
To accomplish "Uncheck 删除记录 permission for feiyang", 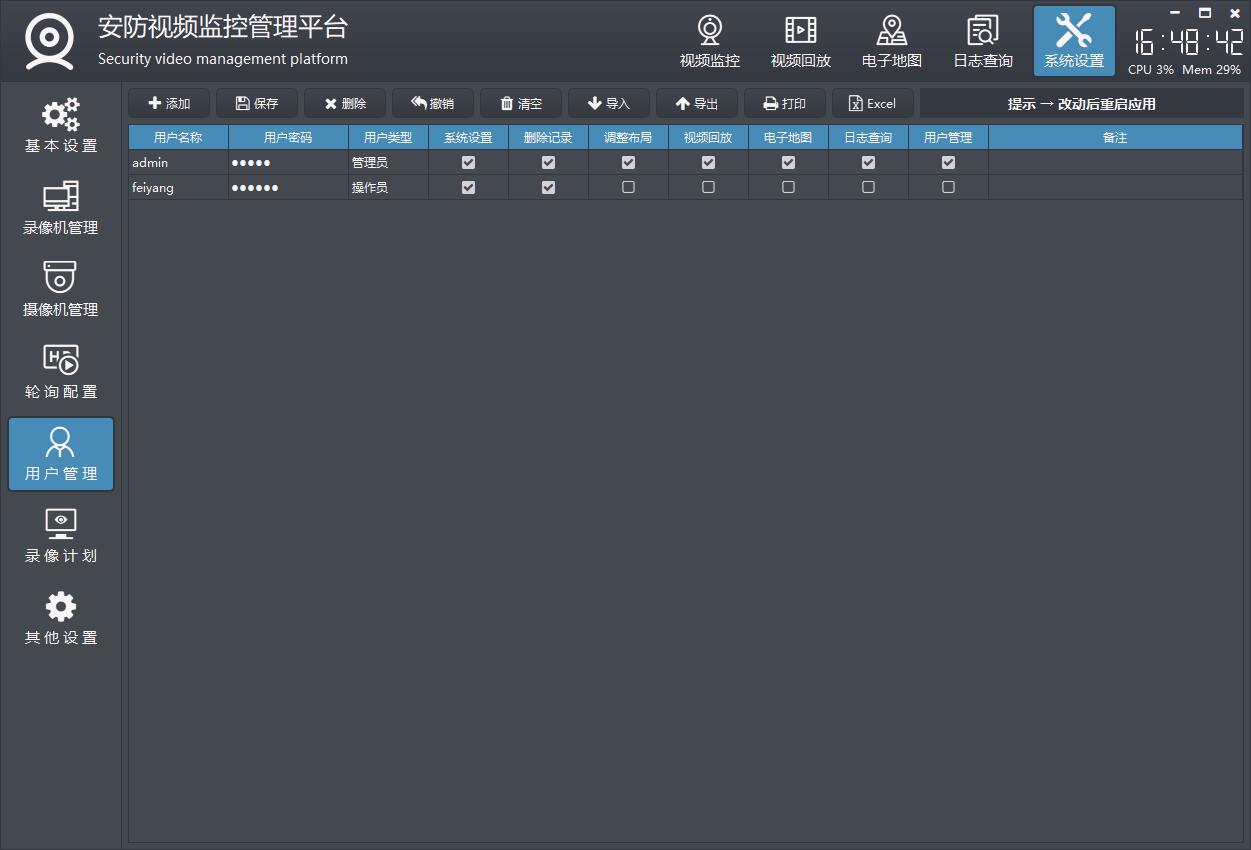I will coord(548,187).
